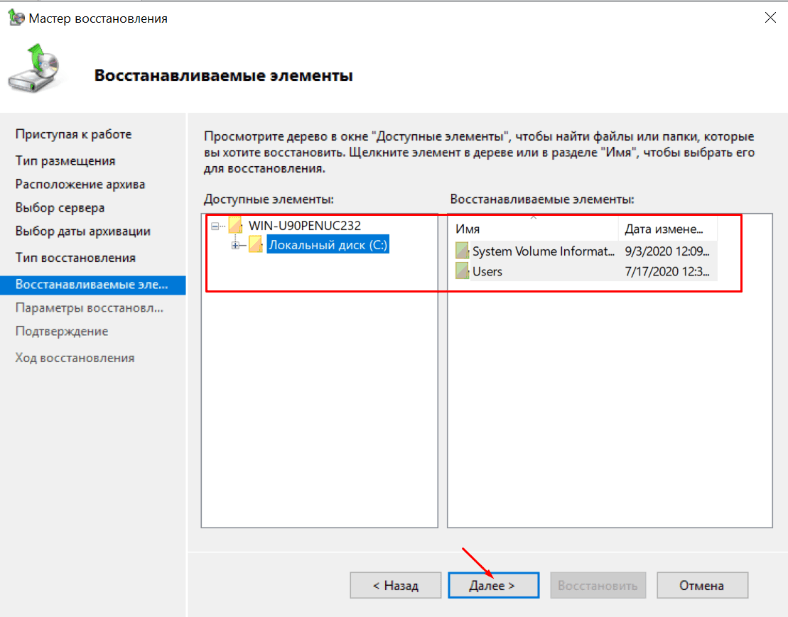Open the Тип размещения step

(x=65, y=161)
